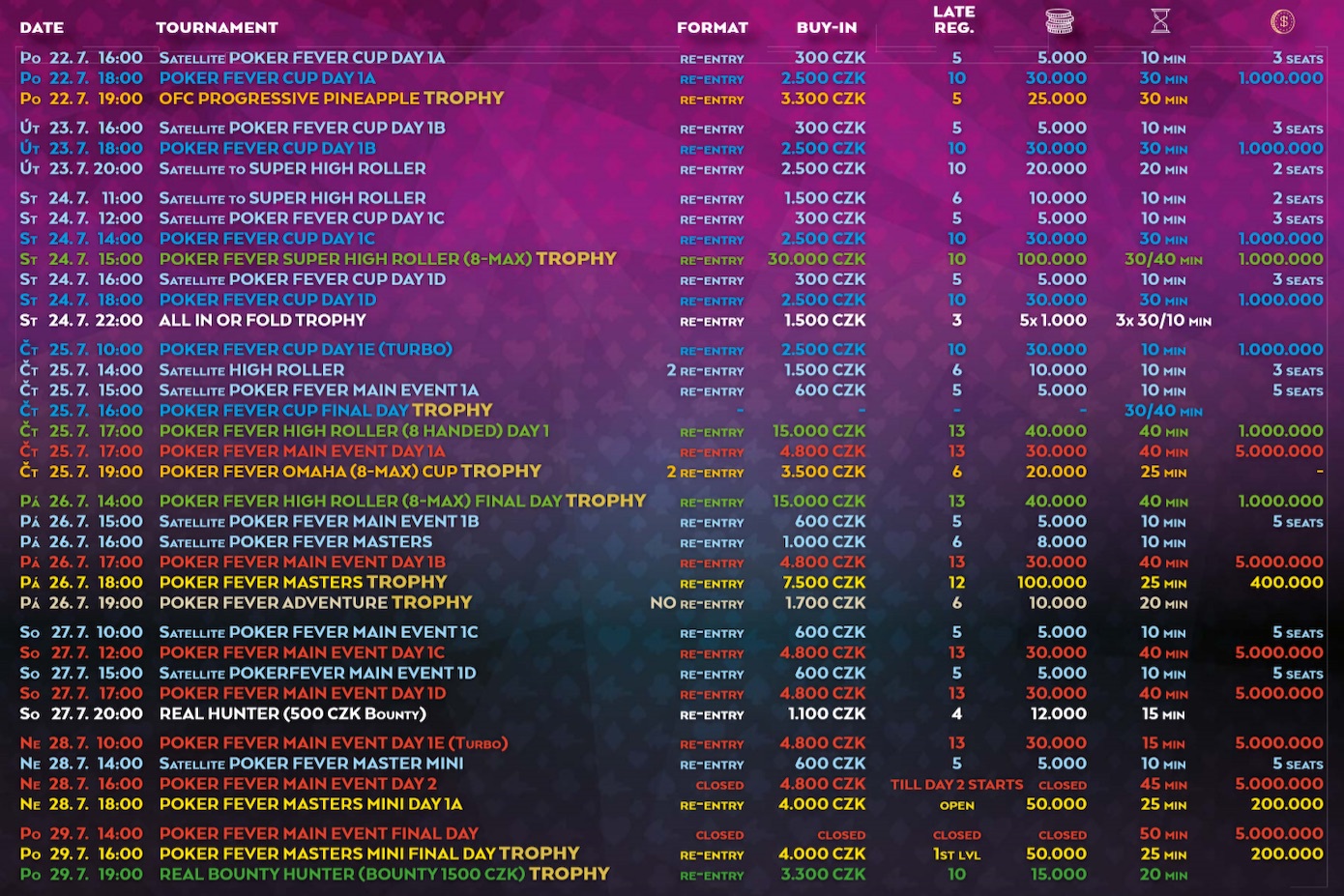This screenshot has height=896, width=1344.
Task: Click the hourglass icon in header
Action: [1160, 20]
